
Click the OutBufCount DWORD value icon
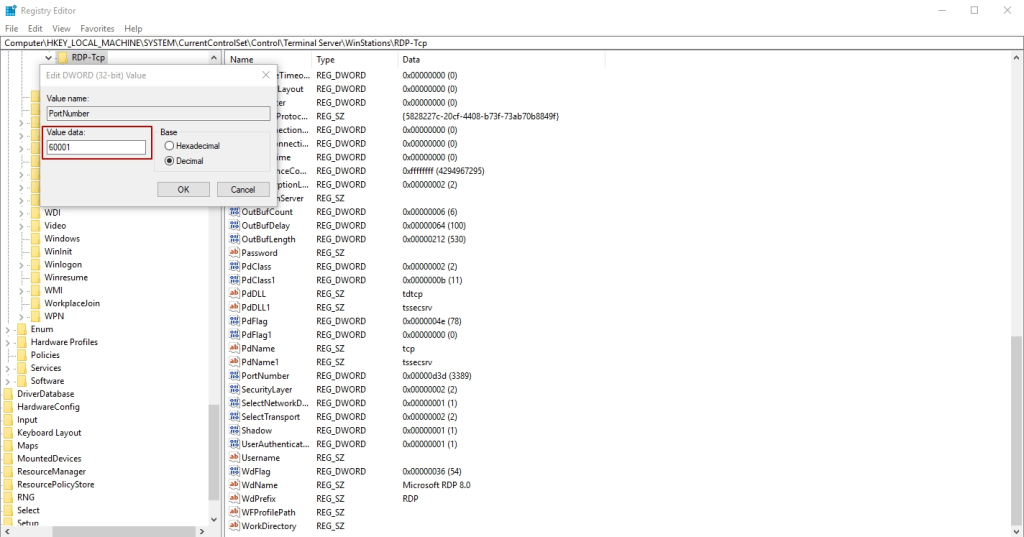(x=234, y=212)
